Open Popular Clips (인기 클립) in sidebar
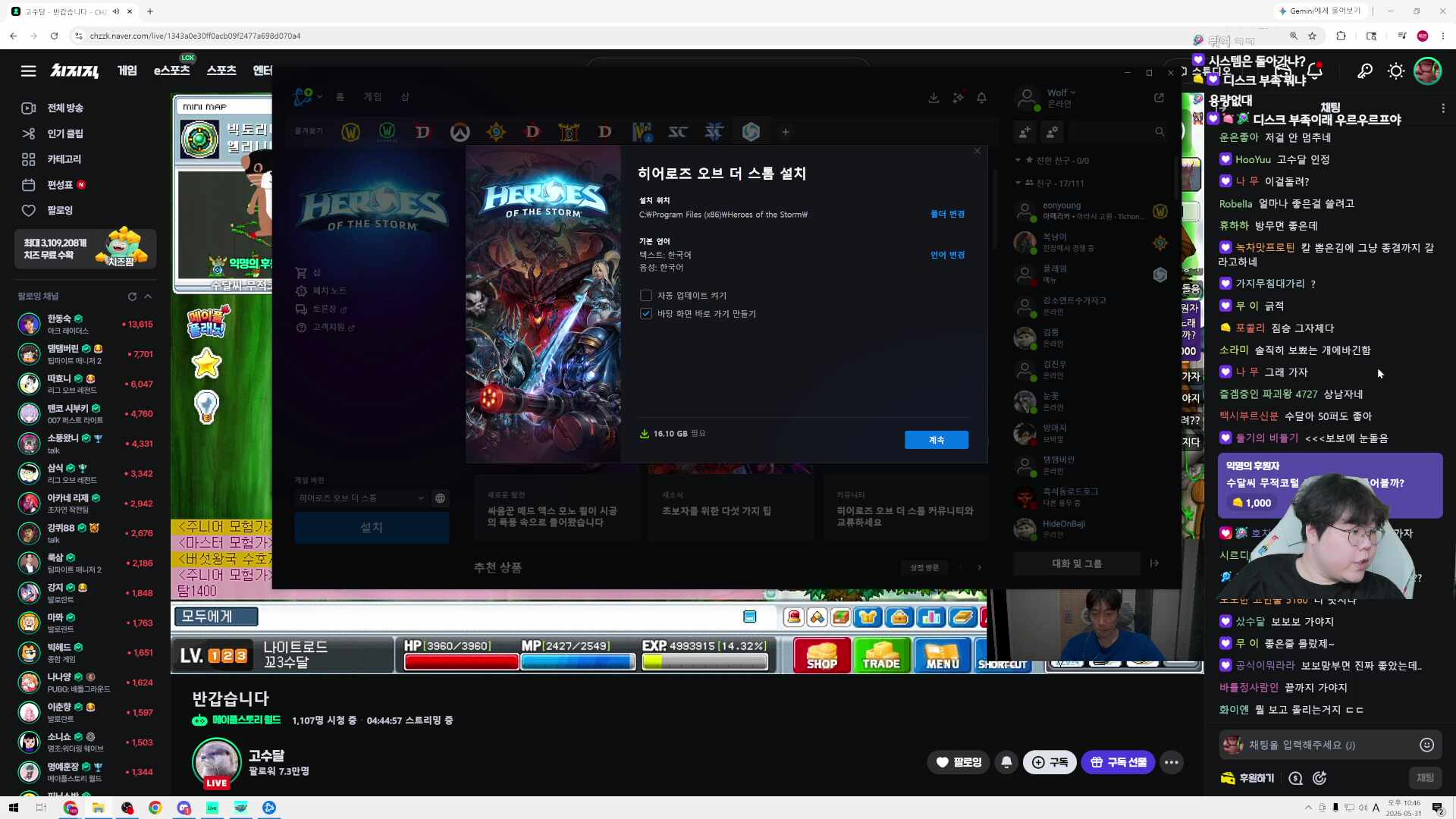The width and height of the screenshot is (1456, 819). tap(52, 133)
